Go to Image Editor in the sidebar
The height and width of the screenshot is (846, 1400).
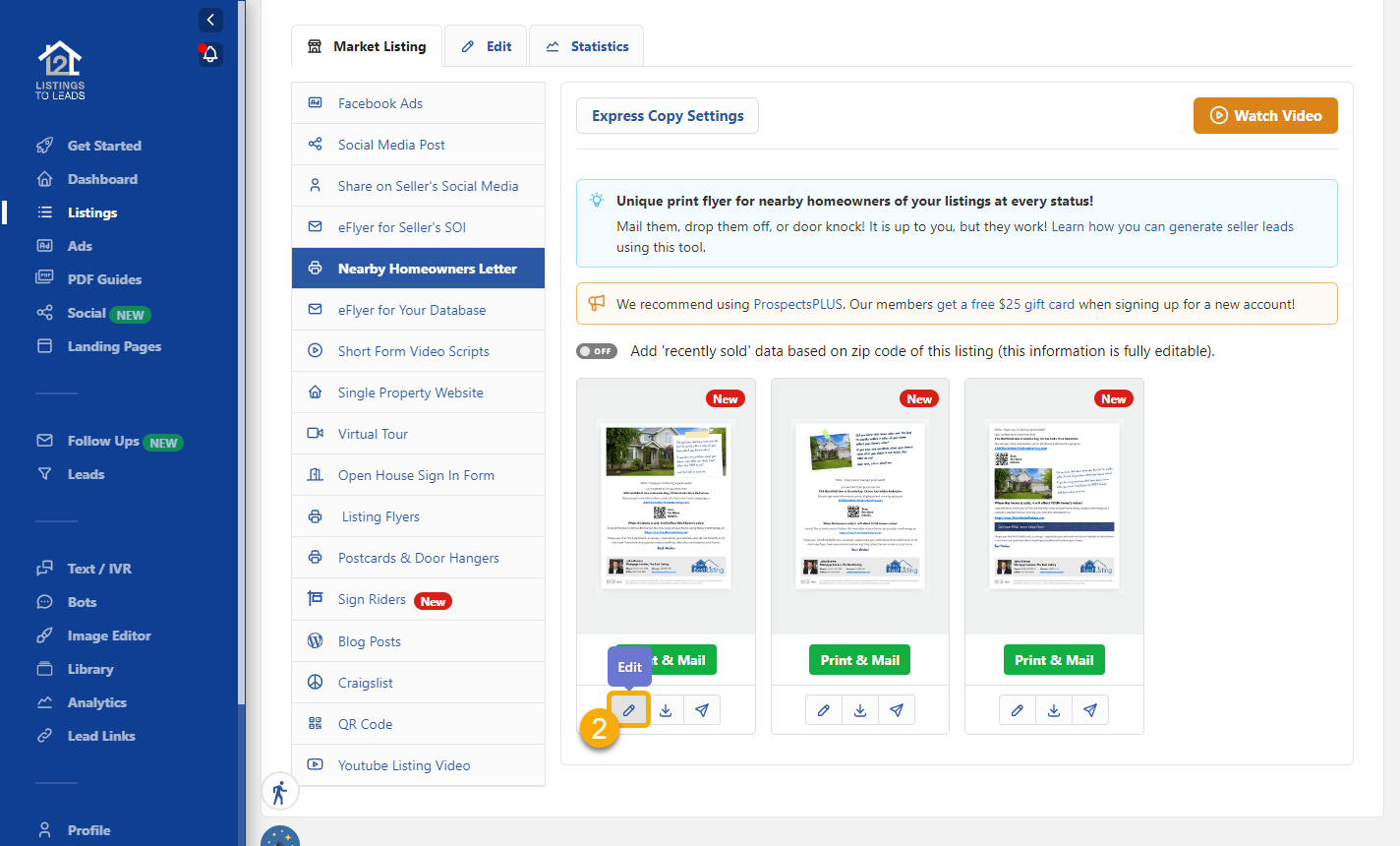click(x=109, y=635)
